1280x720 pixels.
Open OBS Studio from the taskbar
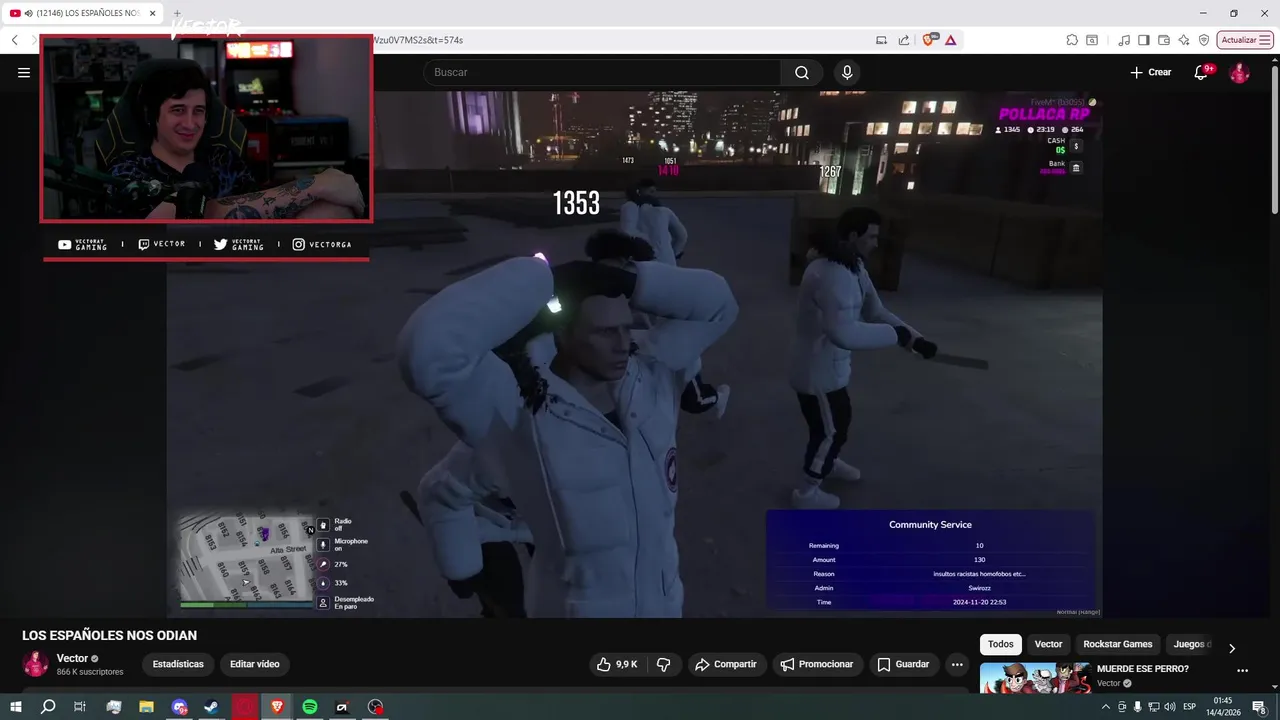pyautogui.click(x=375, y=707)
